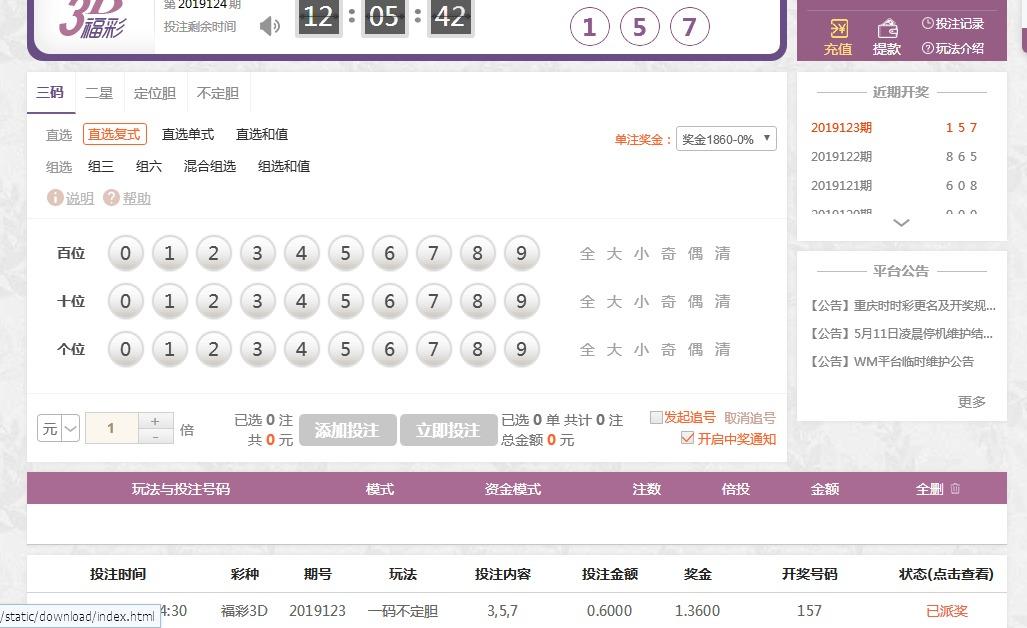Expand the recent draw results chevron
The image size is (1027, 628).
[901, 223]
